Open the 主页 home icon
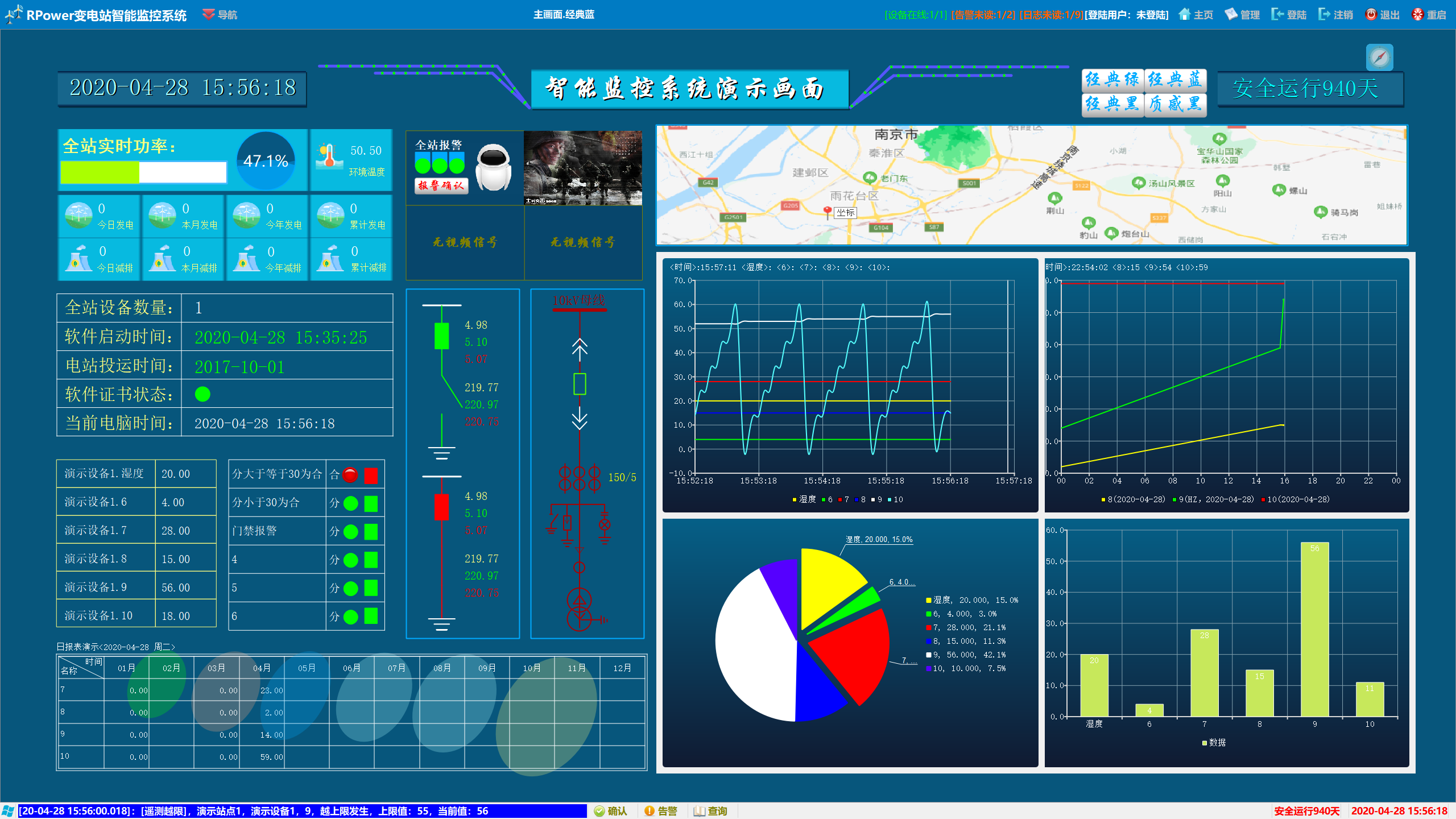This screenshot has height=819, width=1456. pyautogui.click(x=1185, y=14)
